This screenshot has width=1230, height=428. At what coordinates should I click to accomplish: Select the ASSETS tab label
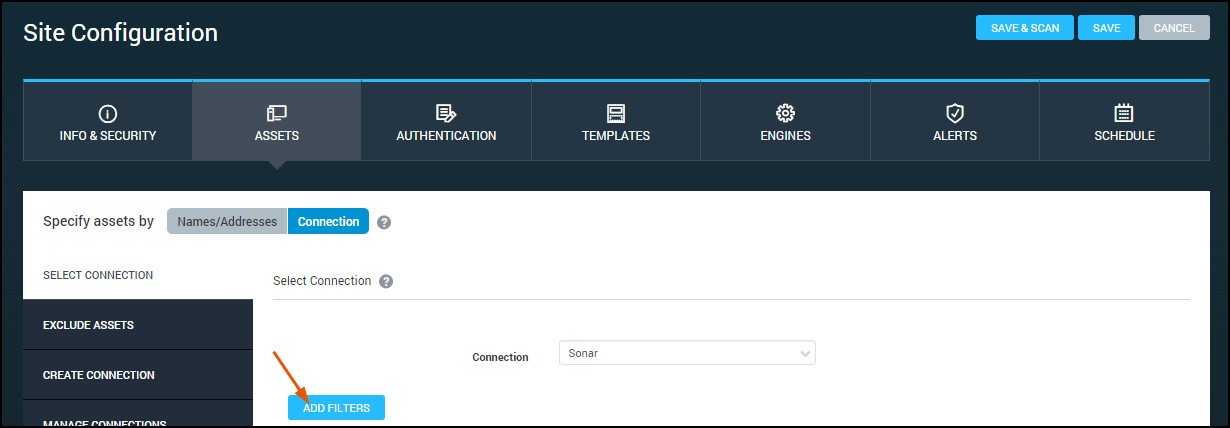click(x=277, y=136)
